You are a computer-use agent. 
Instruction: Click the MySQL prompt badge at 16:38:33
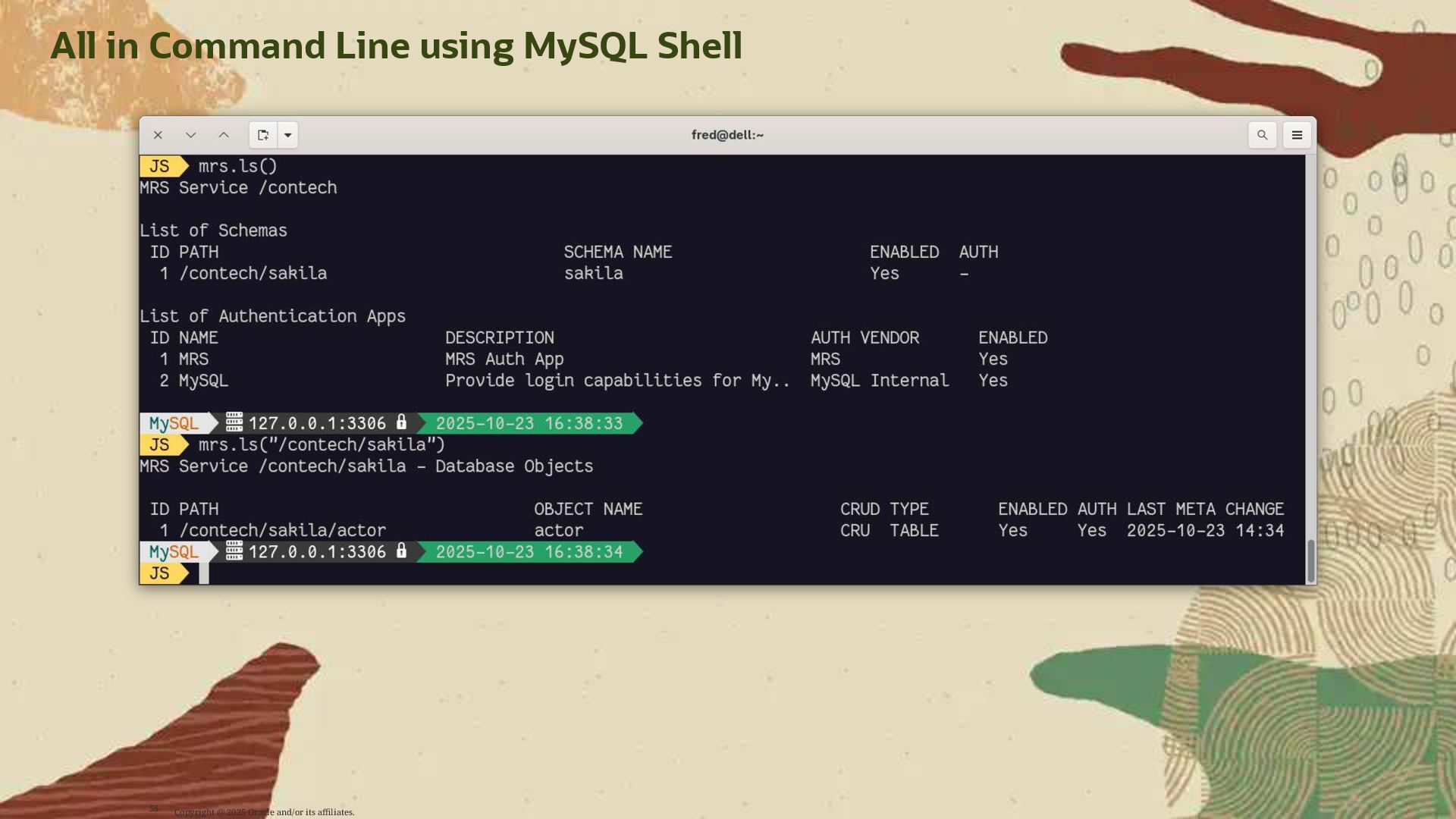(x=174, y=423)
